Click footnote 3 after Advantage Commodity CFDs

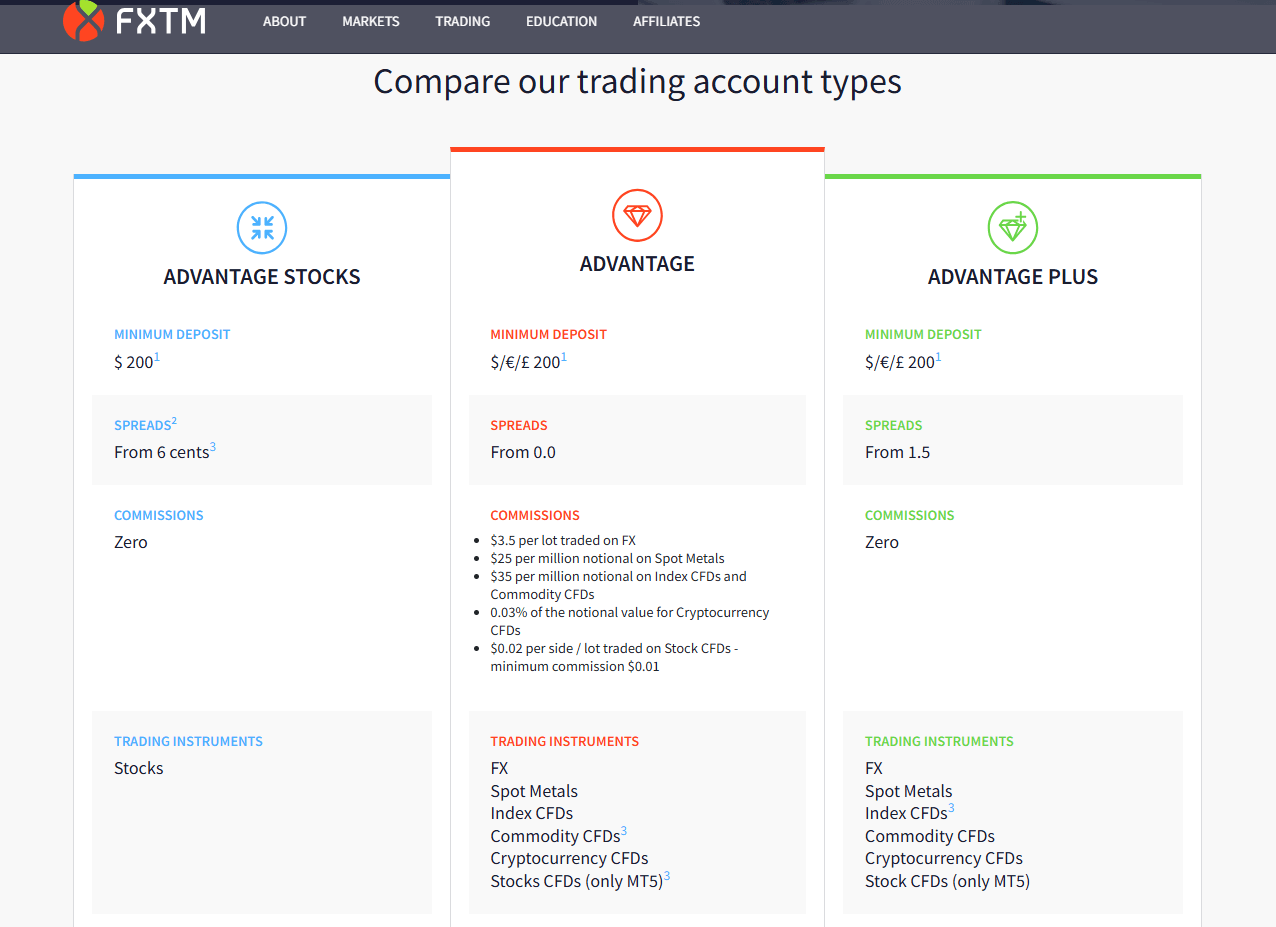624,831
